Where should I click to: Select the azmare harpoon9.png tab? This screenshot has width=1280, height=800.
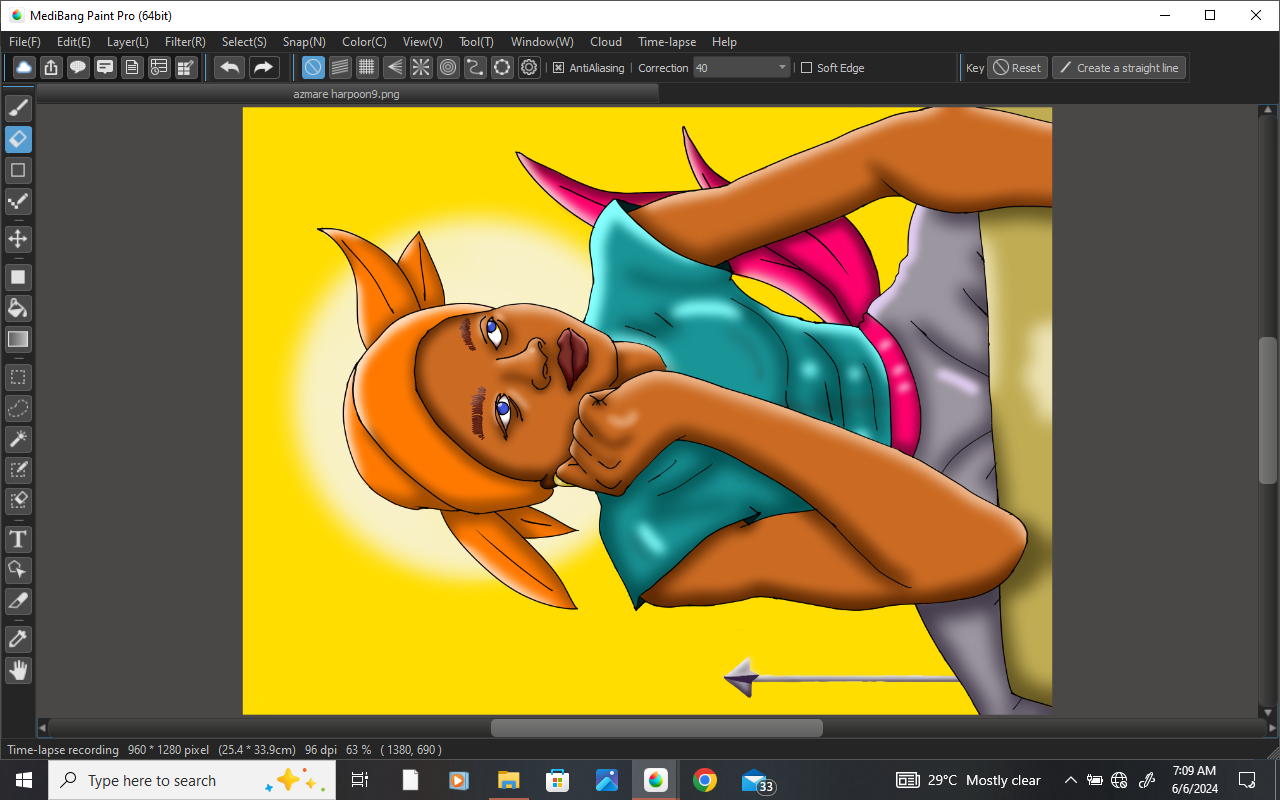click(x=346, y=94)
